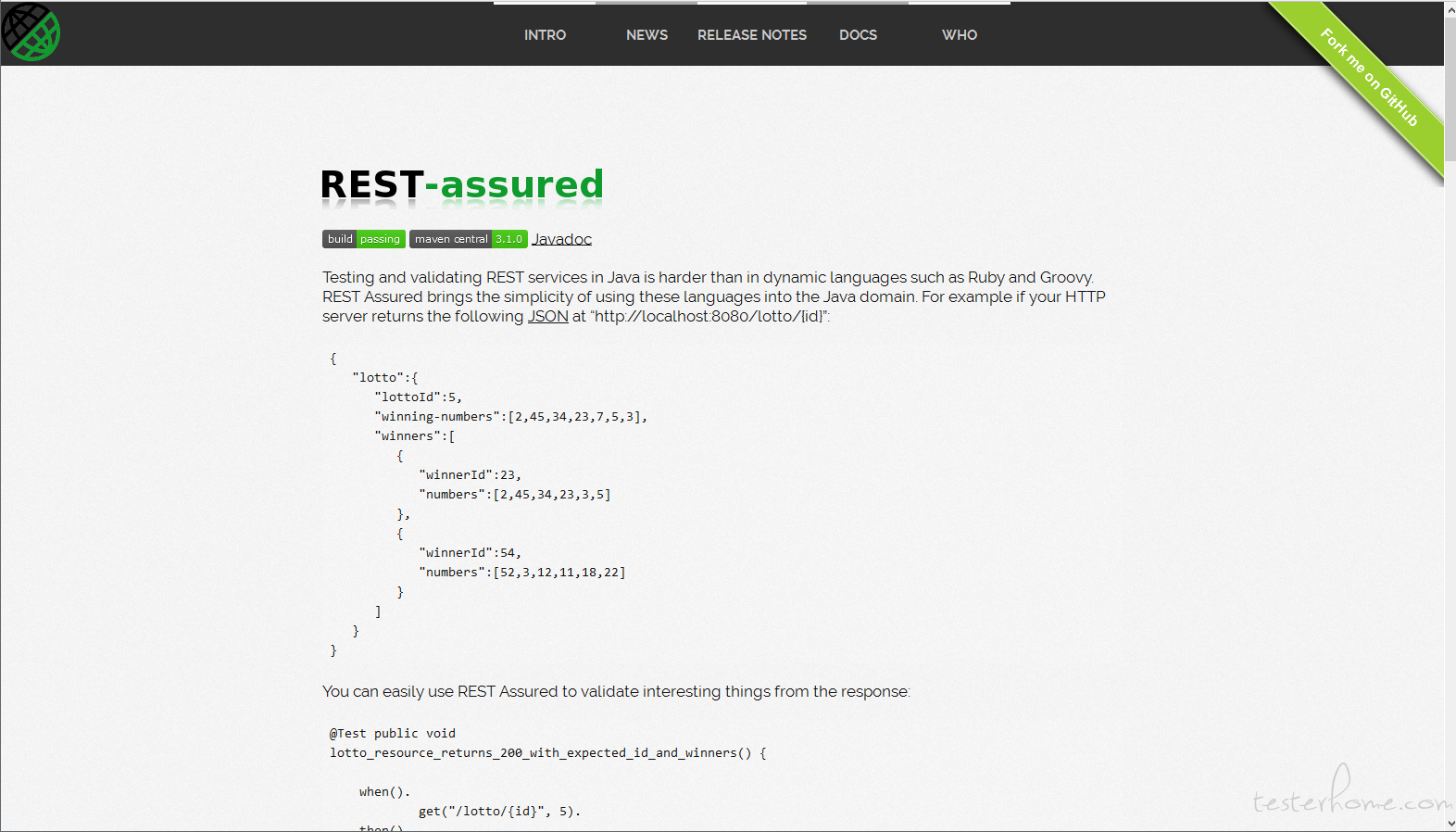Click the get("/lotto/{id}", 5). code line
Screen dimensions: 1456x832
[x=500, y=812]
